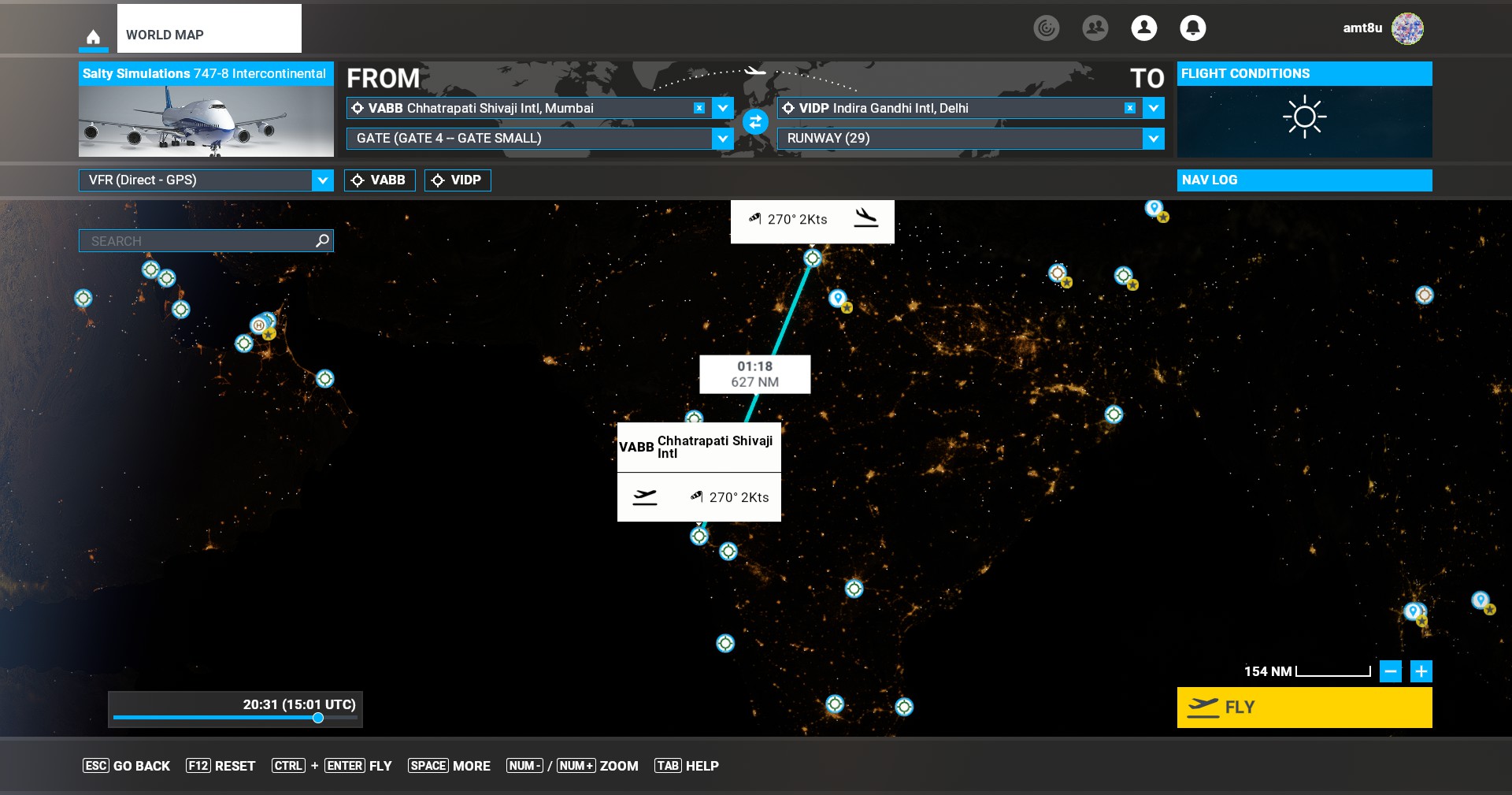Click the home icon

click(92, 35)
